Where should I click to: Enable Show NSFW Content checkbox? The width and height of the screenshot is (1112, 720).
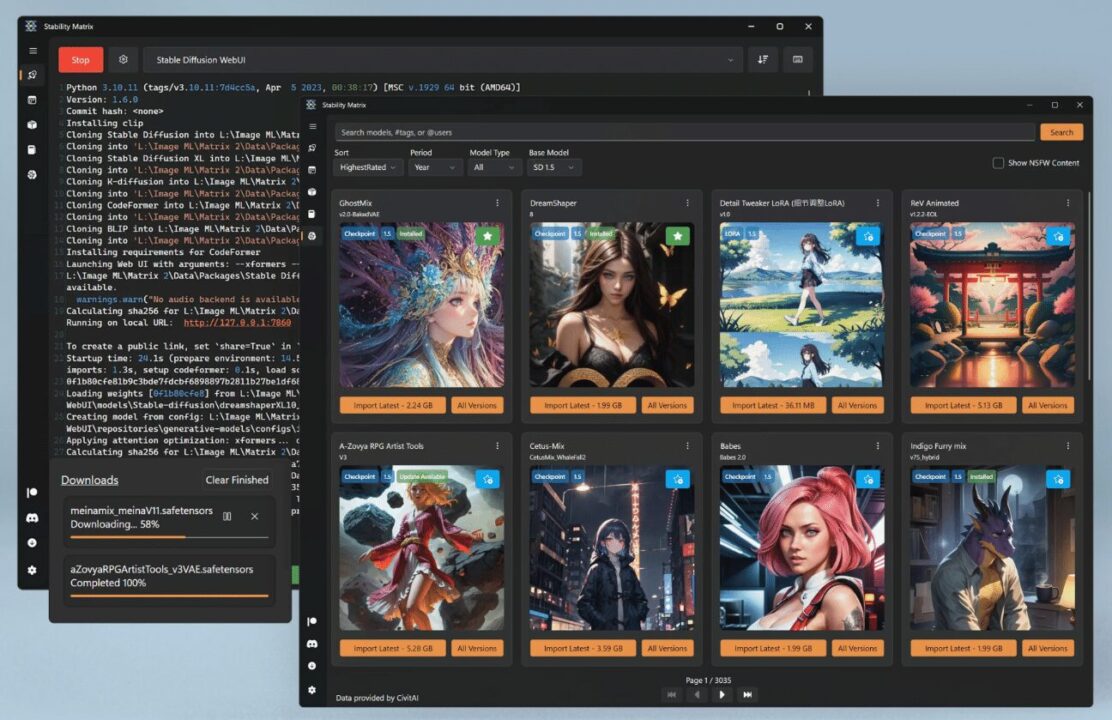tap(998, 163)
